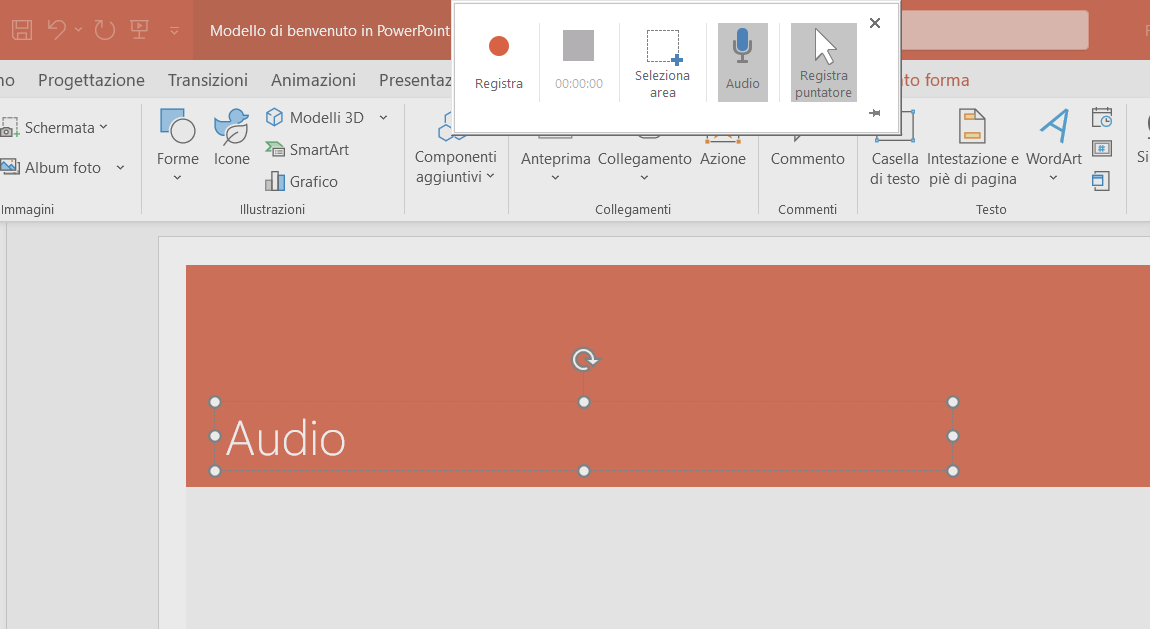Insert a Grafico chart
This screenshot has height=629, width=1150.
point(303,181)
